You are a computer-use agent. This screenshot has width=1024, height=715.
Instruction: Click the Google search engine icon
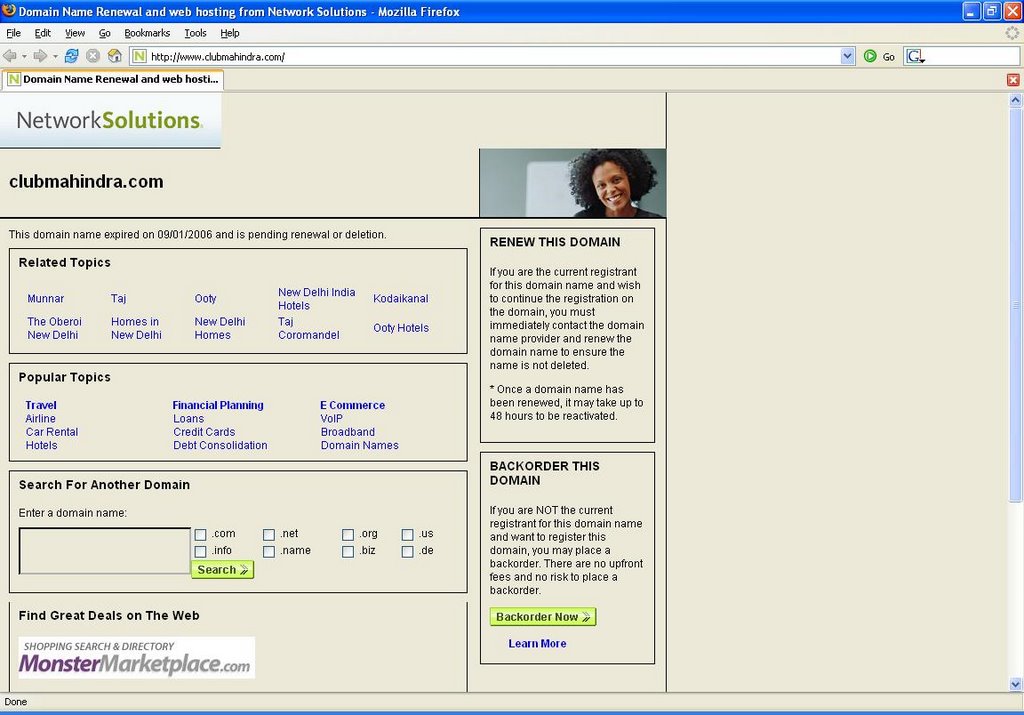pos(915,57)
